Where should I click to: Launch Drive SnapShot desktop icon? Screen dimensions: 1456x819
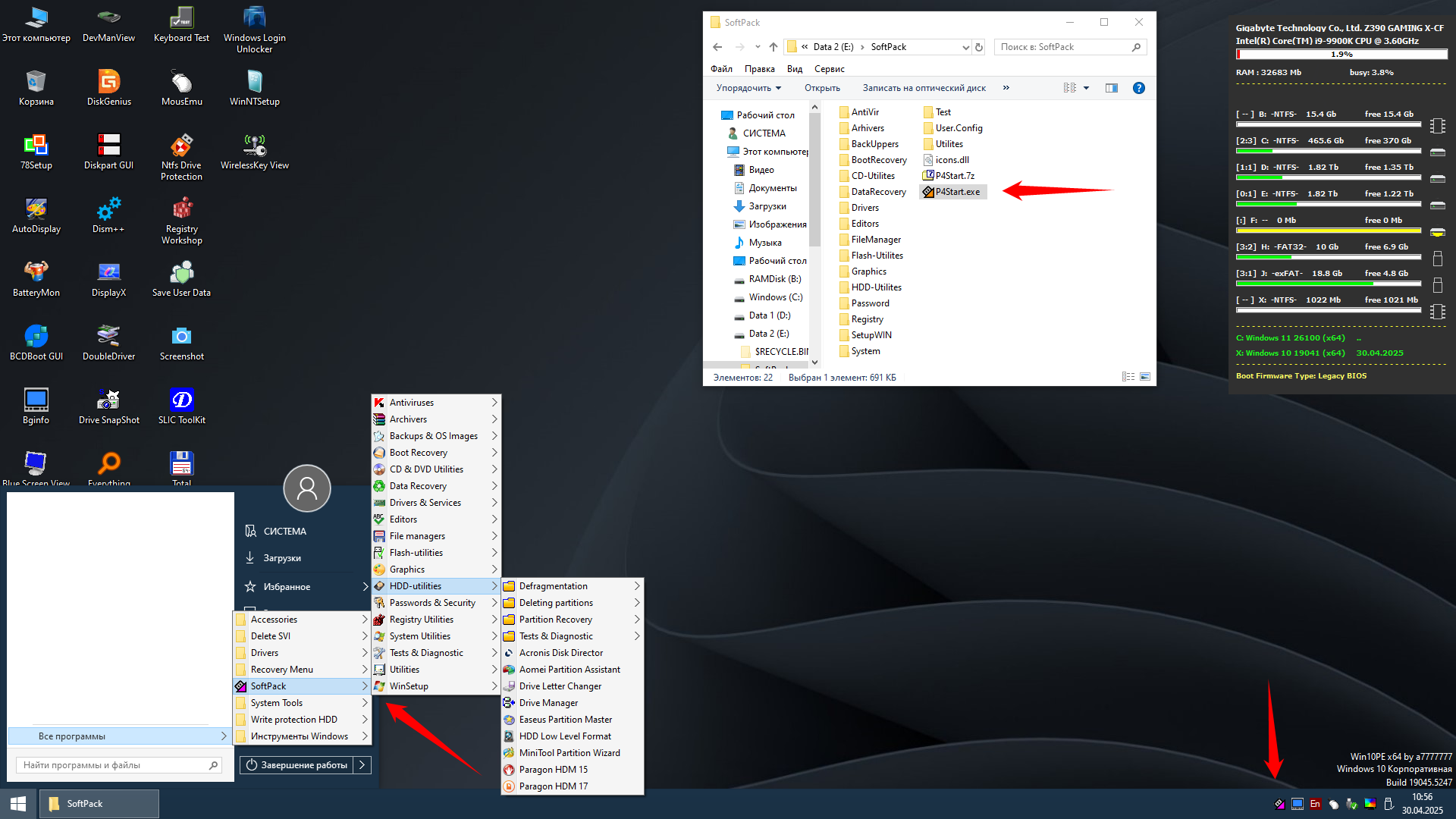pos(108,406)
